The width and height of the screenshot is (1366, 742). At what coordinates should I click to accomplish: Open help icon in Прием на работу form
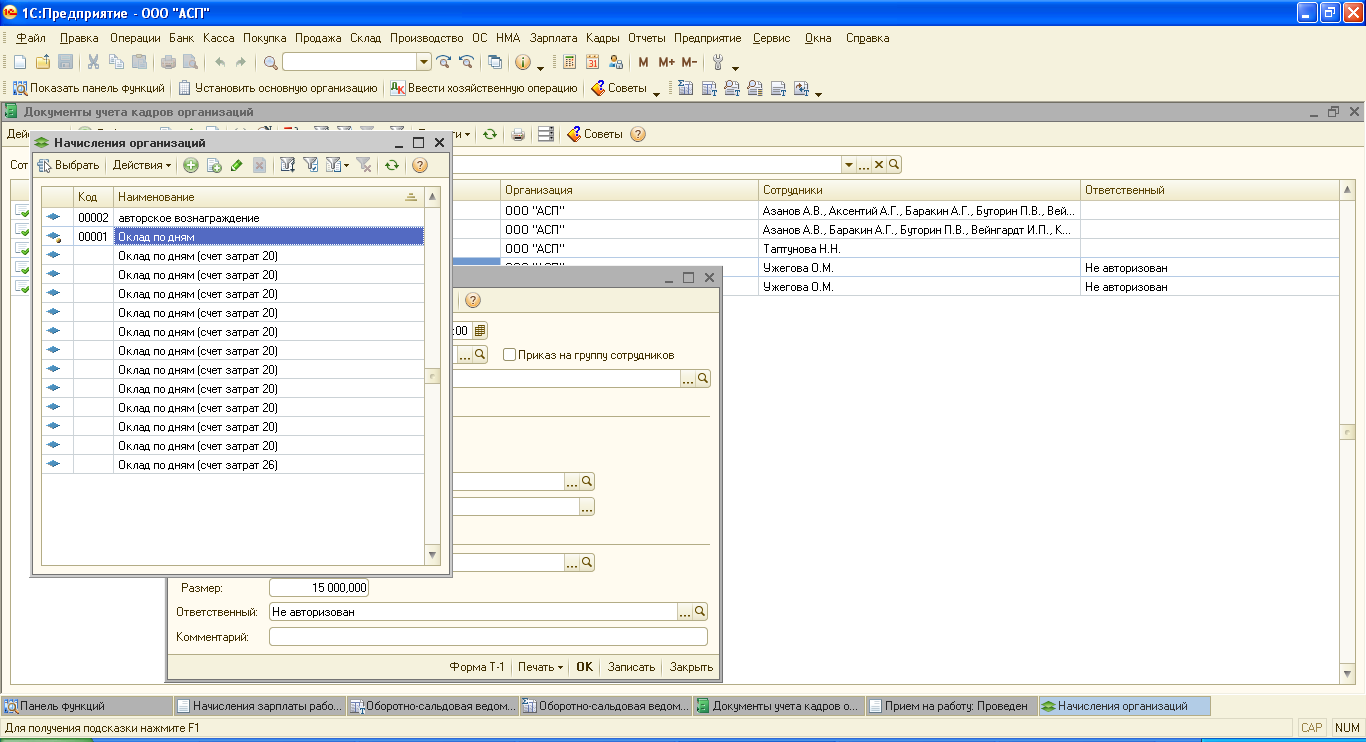[x=473, y=300]
